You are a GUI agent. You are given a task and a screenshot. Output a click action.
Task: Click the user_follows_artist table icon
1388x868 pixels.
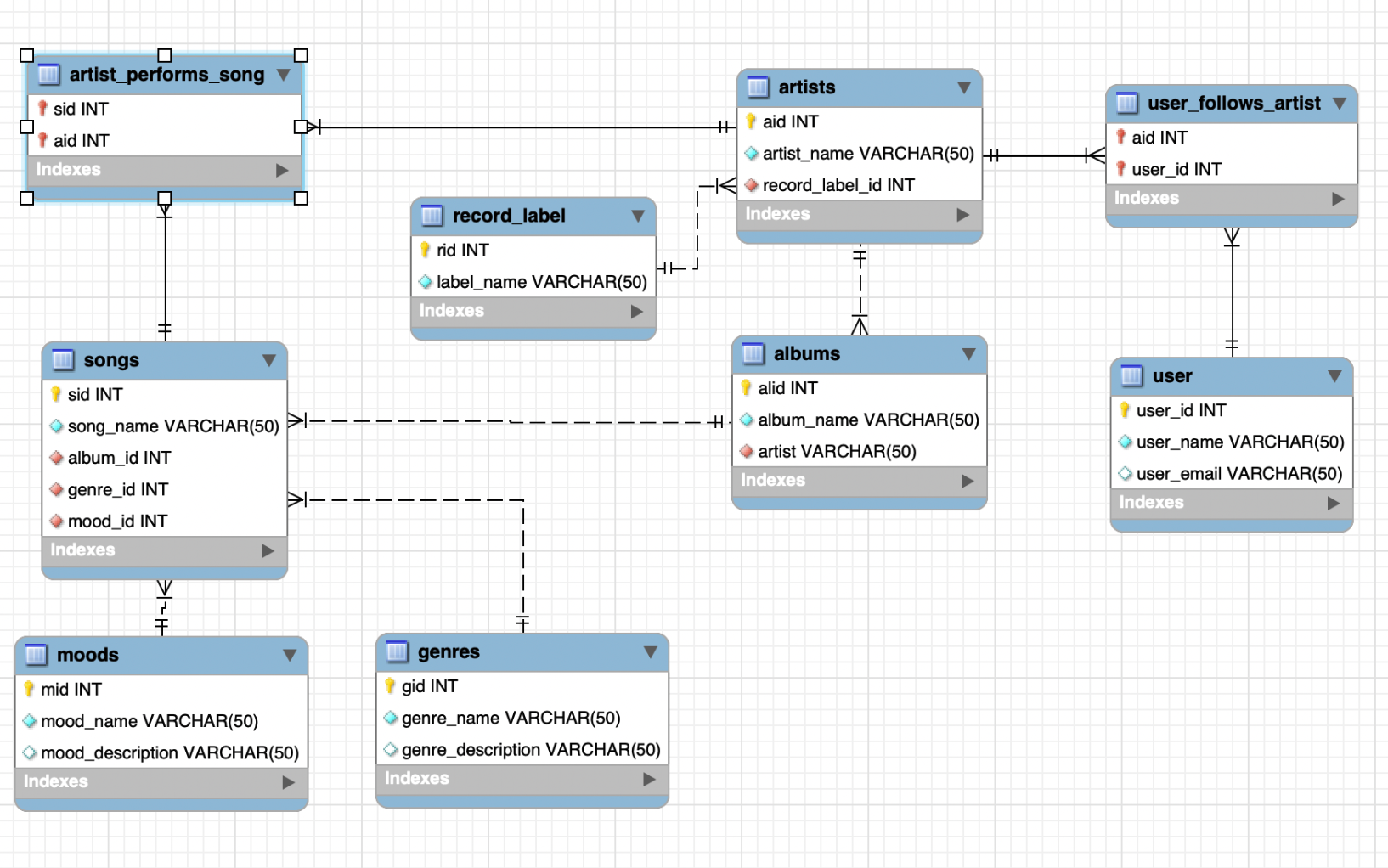coord(1126,104)
